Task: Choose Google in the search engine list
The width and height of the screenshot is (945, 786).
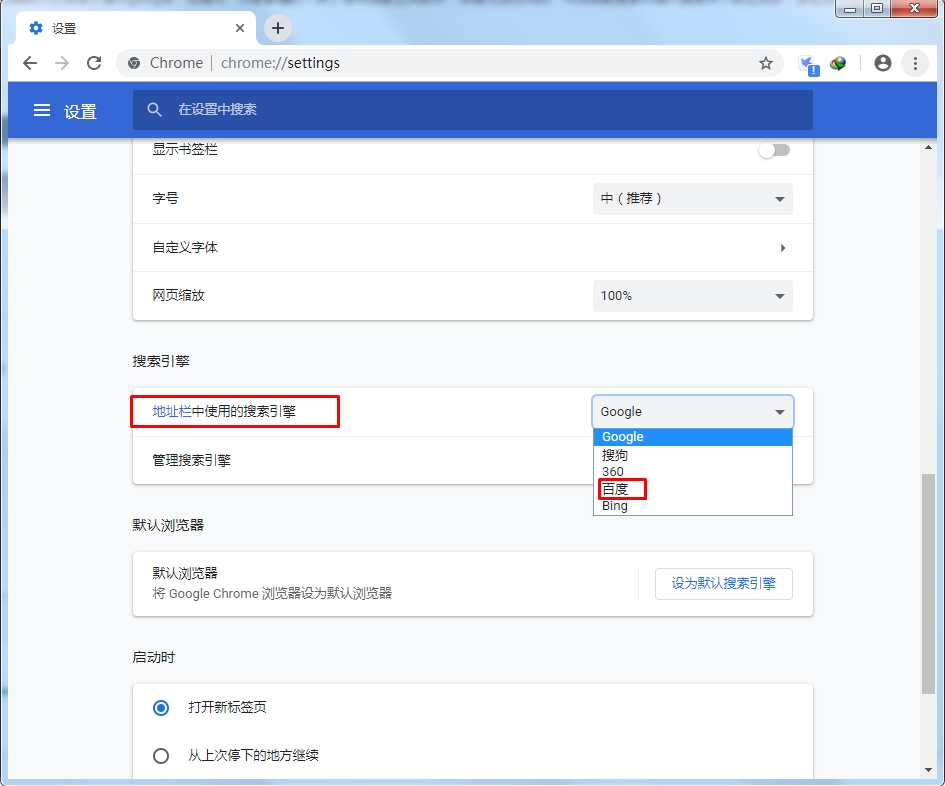Action: tap(692, 437)
